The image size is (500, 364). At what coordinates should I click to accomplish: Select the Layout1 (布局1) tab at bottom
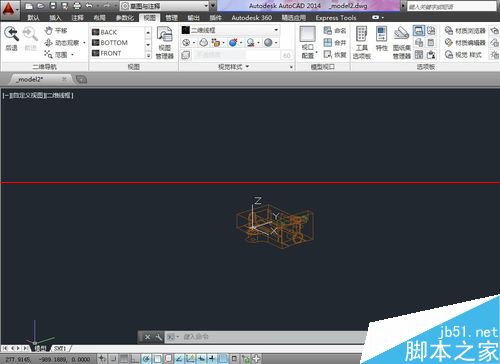pos(60,348)
